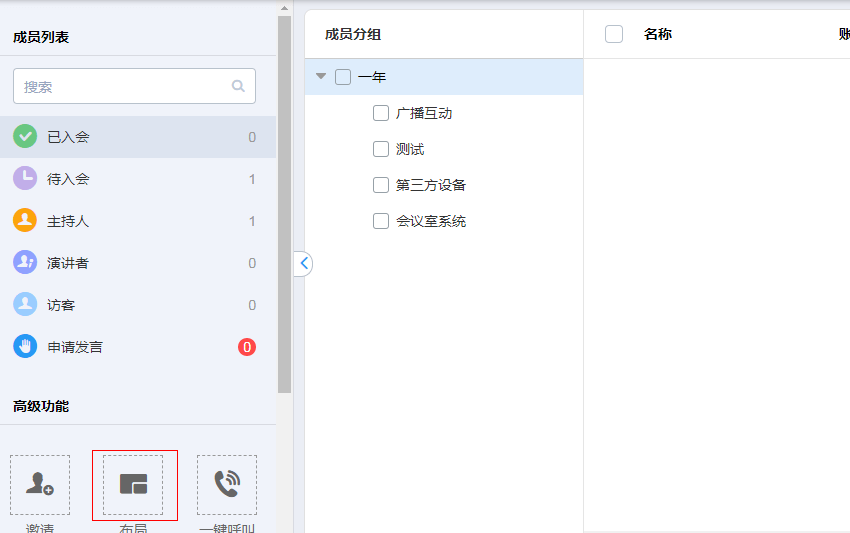Image resolution: width=850 pixels, height=533 pixels.
Task: Collapse the 一年 group tree arrow
Action: point(321,76)
